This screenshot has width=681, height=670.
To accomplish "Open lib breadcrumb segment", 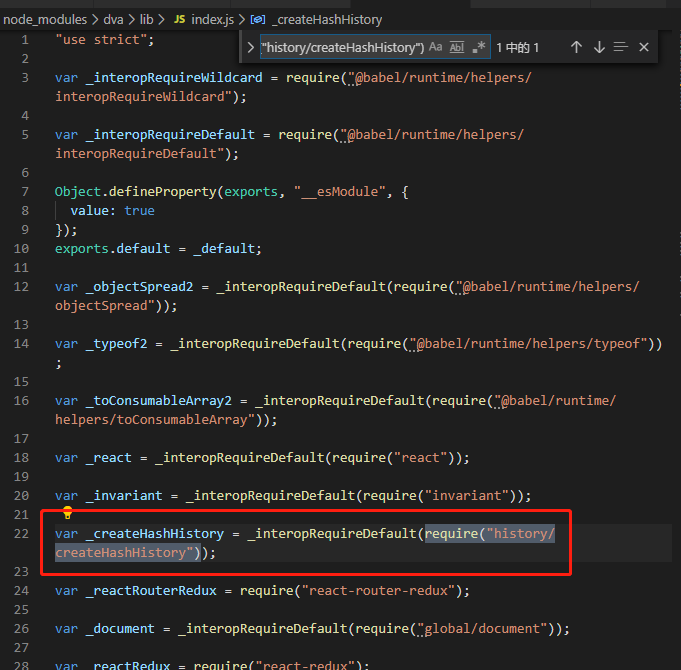I will pyautogui.click(x=146, y=20).
